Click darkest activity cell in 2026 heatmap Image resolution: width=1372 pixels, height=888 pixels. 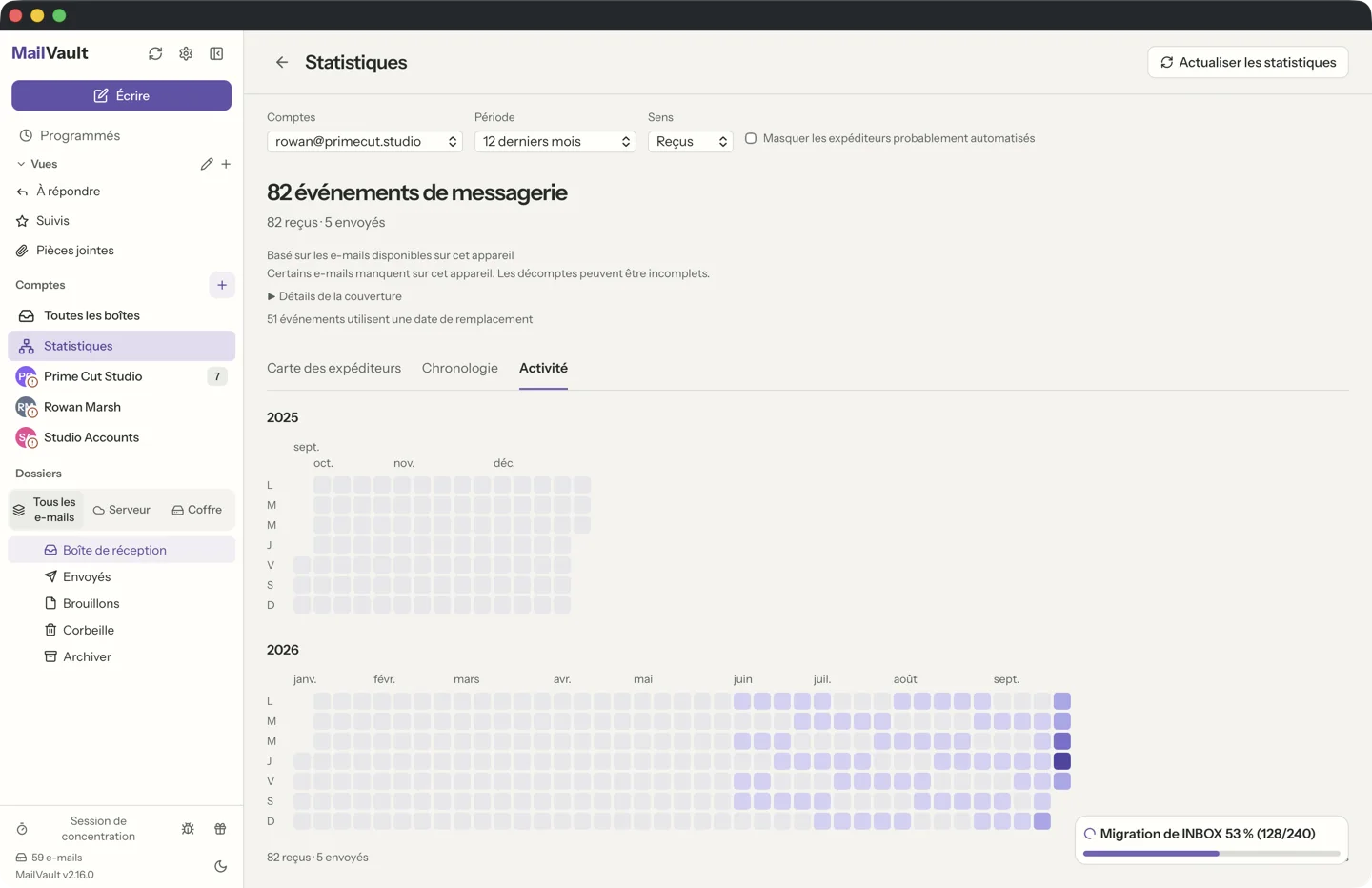[1062, 761]
